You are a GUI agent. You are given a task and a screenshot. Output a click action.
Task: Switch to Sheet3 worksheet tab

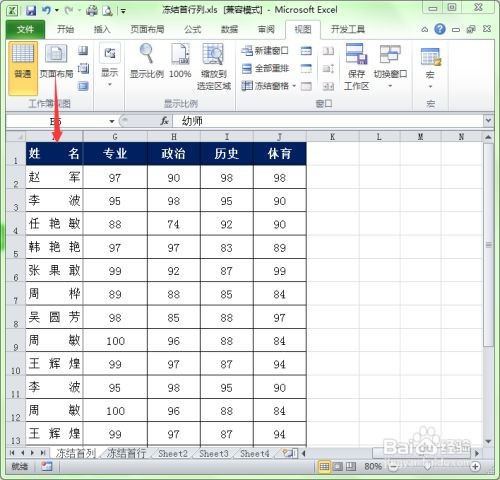214,453
